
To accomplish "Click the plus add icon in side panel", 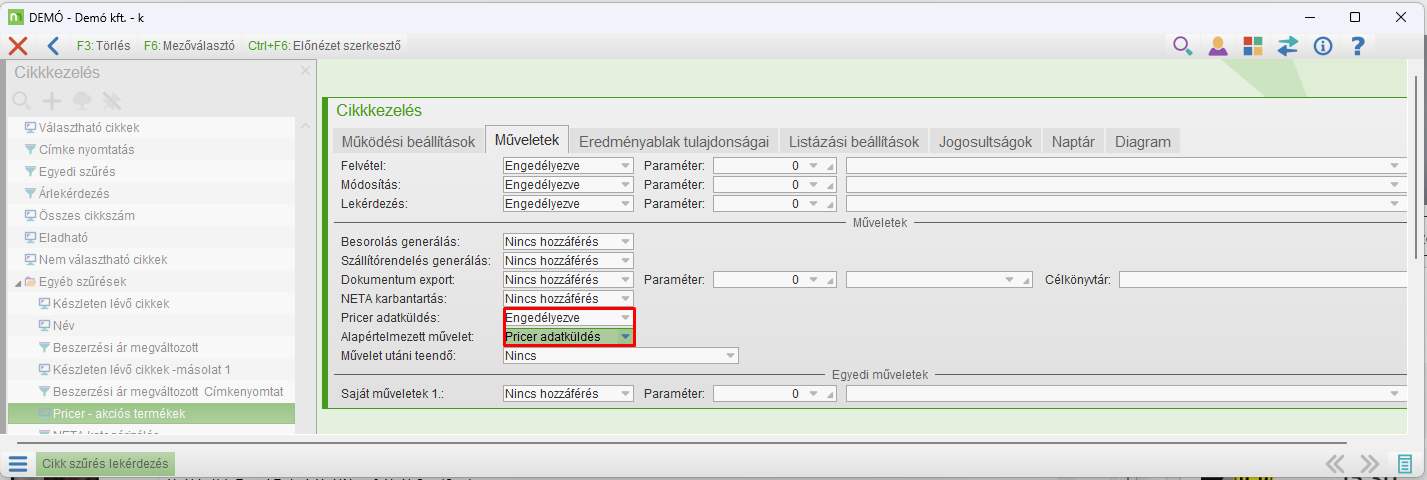I will [52, 100].
